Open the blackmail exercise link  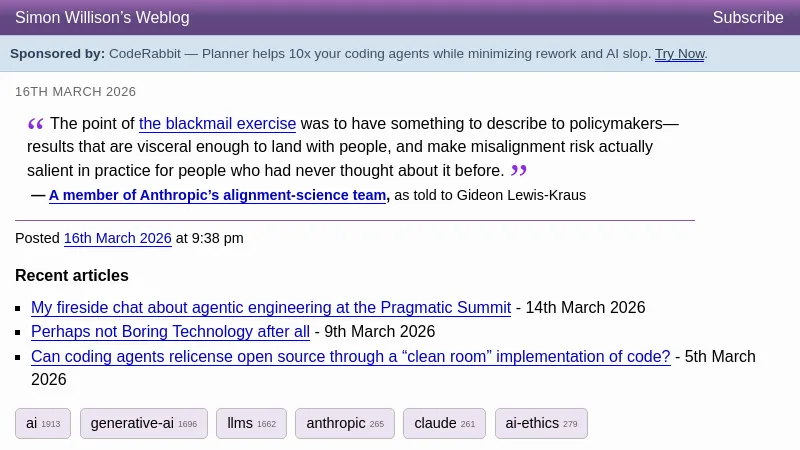tap(217, 124)
